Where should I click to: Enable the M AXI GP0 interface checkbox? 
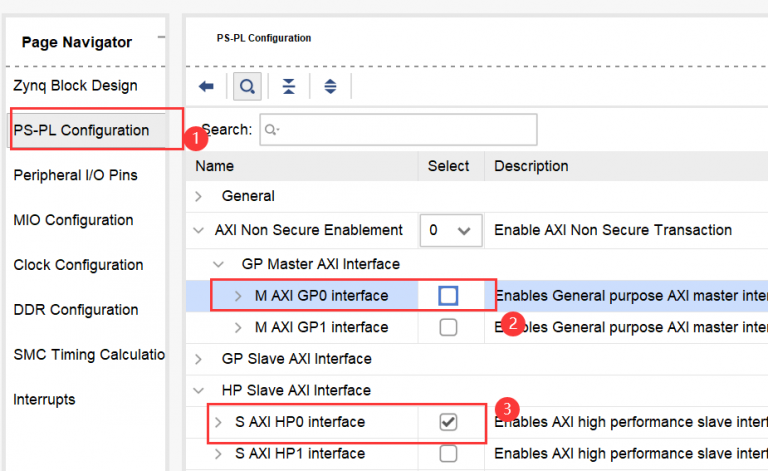pos(448,295)
